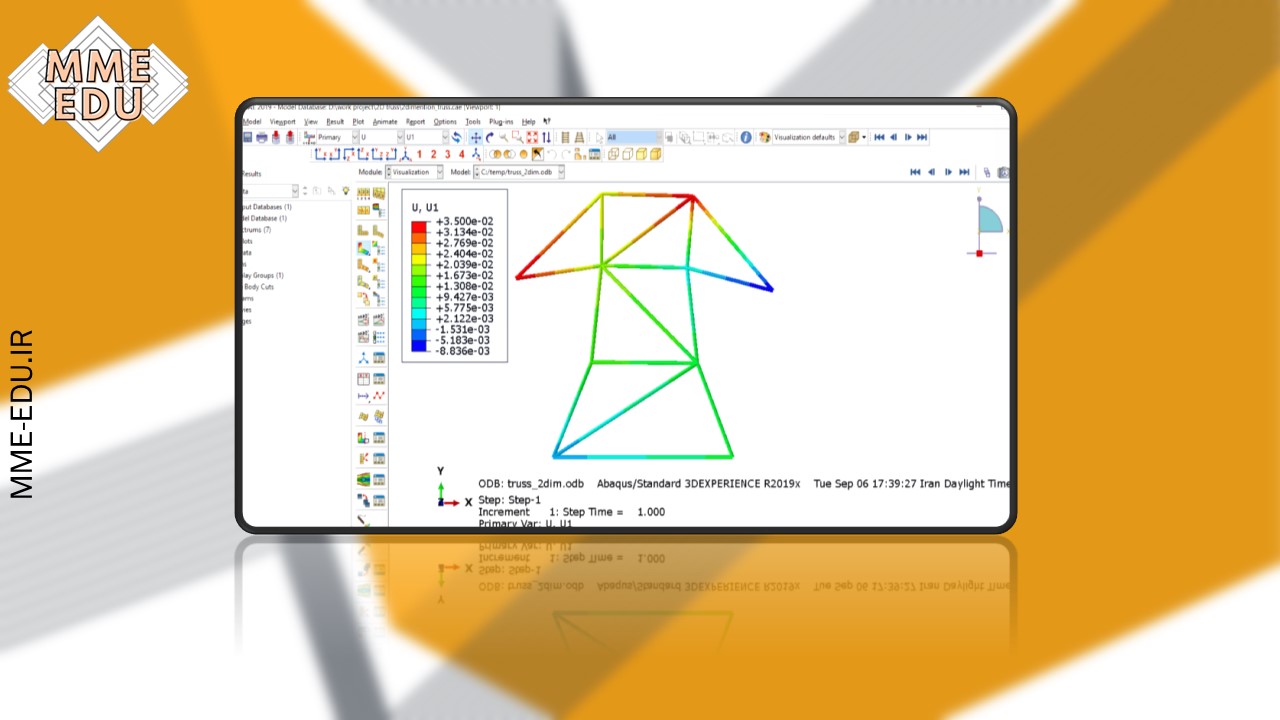
Task: Select the Box zoom tool
Action: tap(517, 137)
